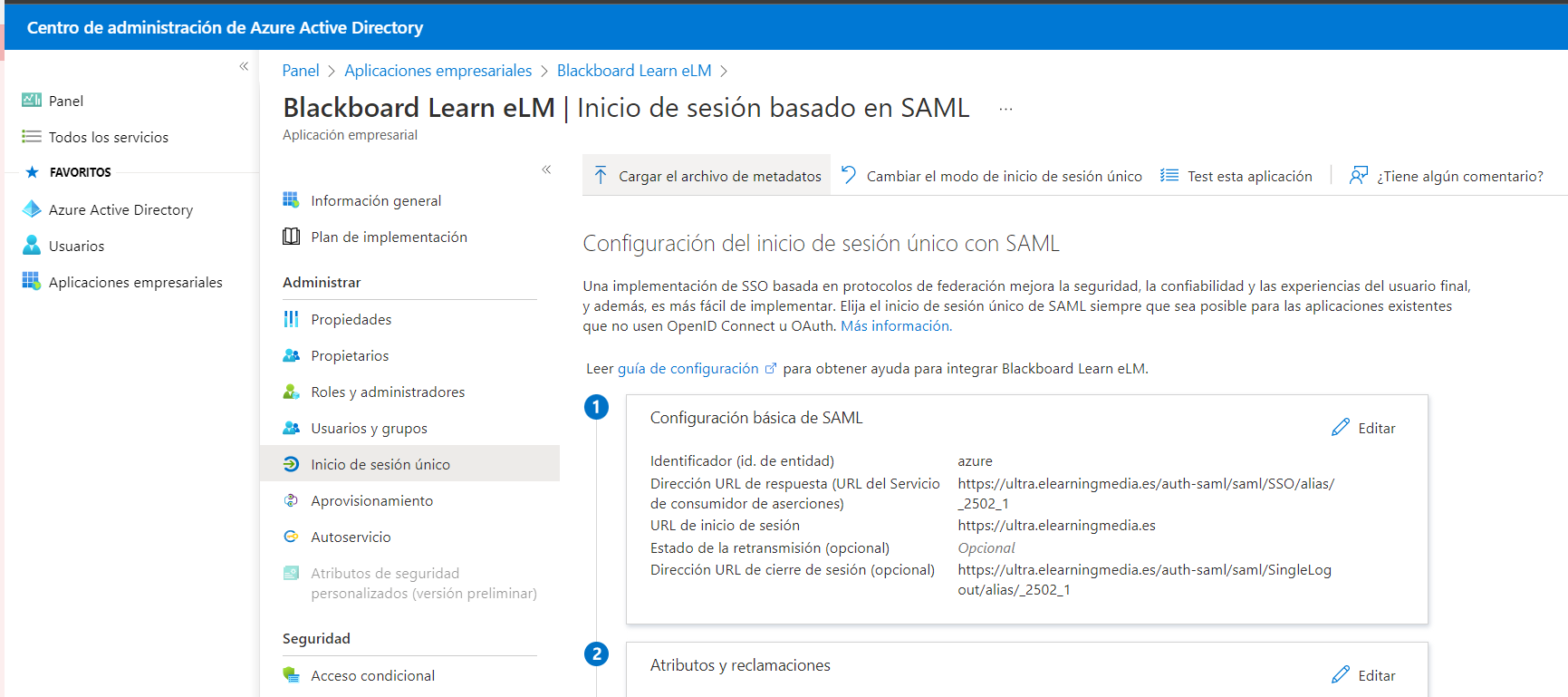The height and width of the screenshot is (697, 1568).
Task: Click the checklist icon beside Test esta aplicación
Action: (1169, 175)
